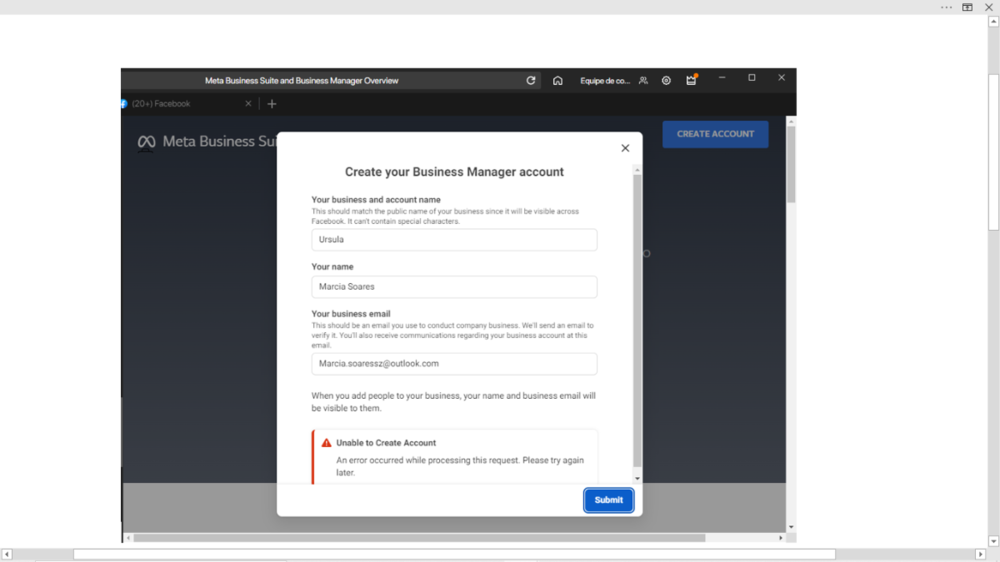Click the warning triangle icon in the error box
Screen dimensions: 1000x562
point(327,443)
